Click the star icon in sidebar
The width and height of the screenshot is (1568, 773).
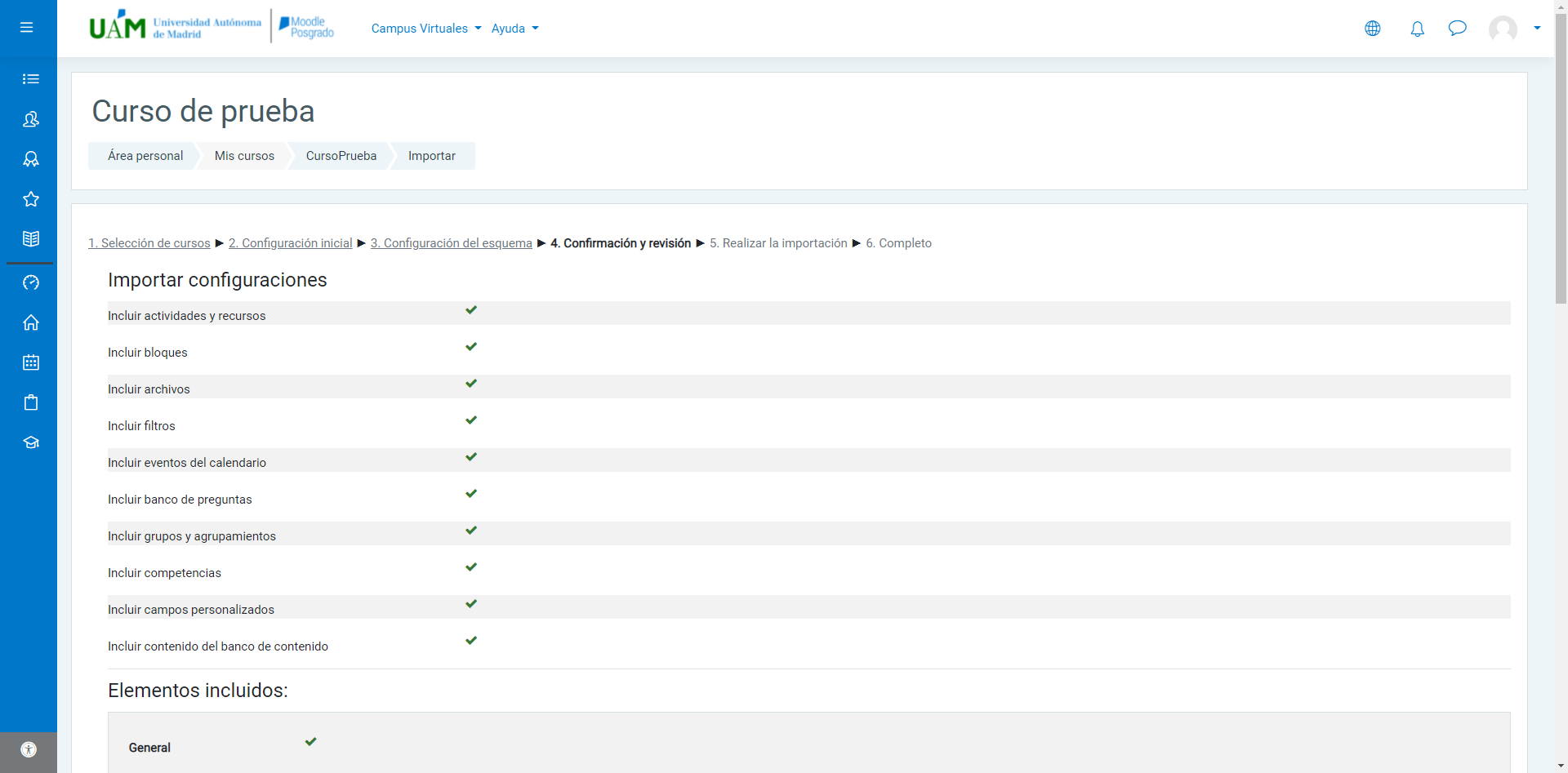pos(31,199)
